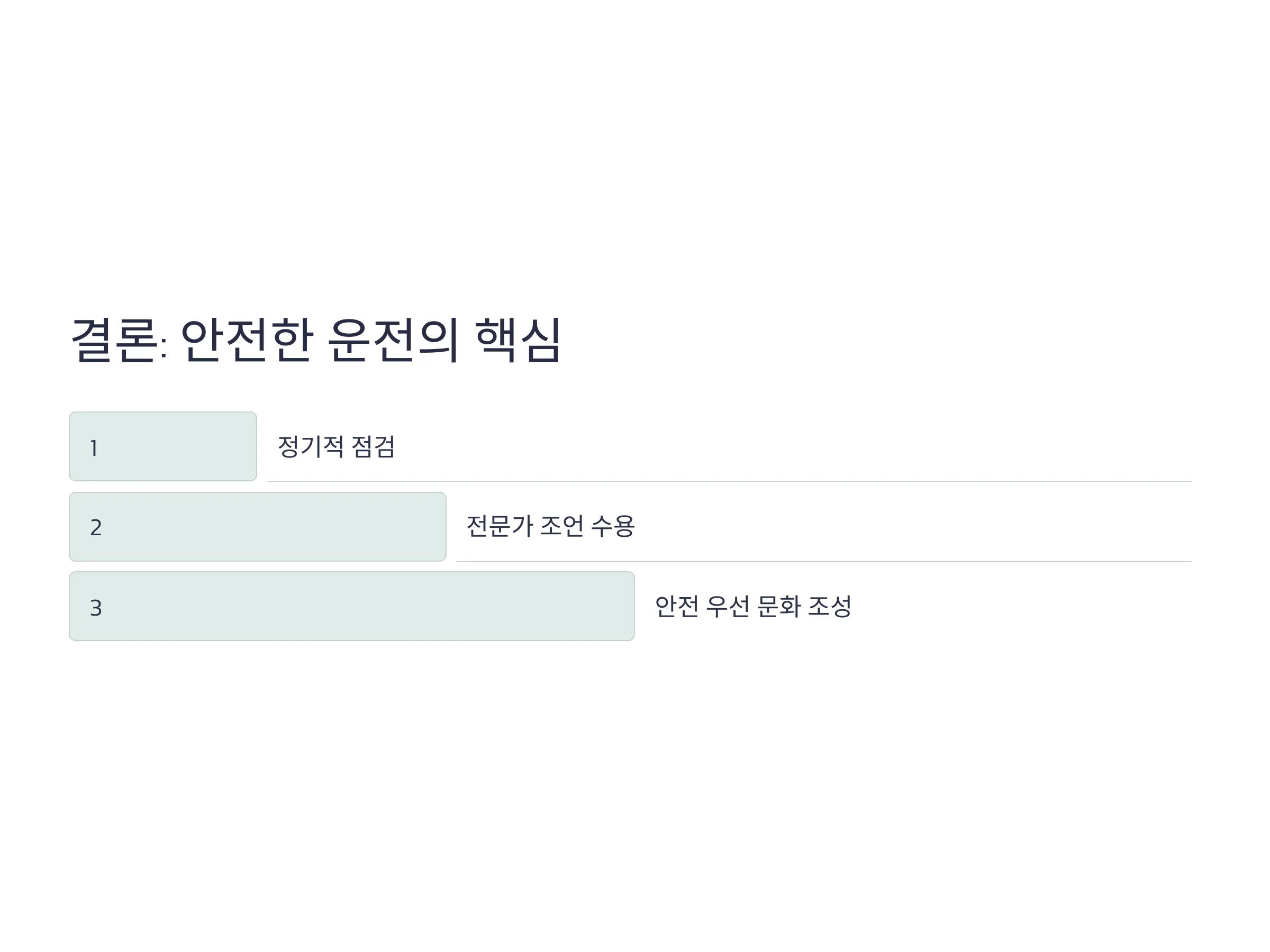Select the shaded box numbered 2
The height and width of the screenshot is (952, 1270).
258,527
